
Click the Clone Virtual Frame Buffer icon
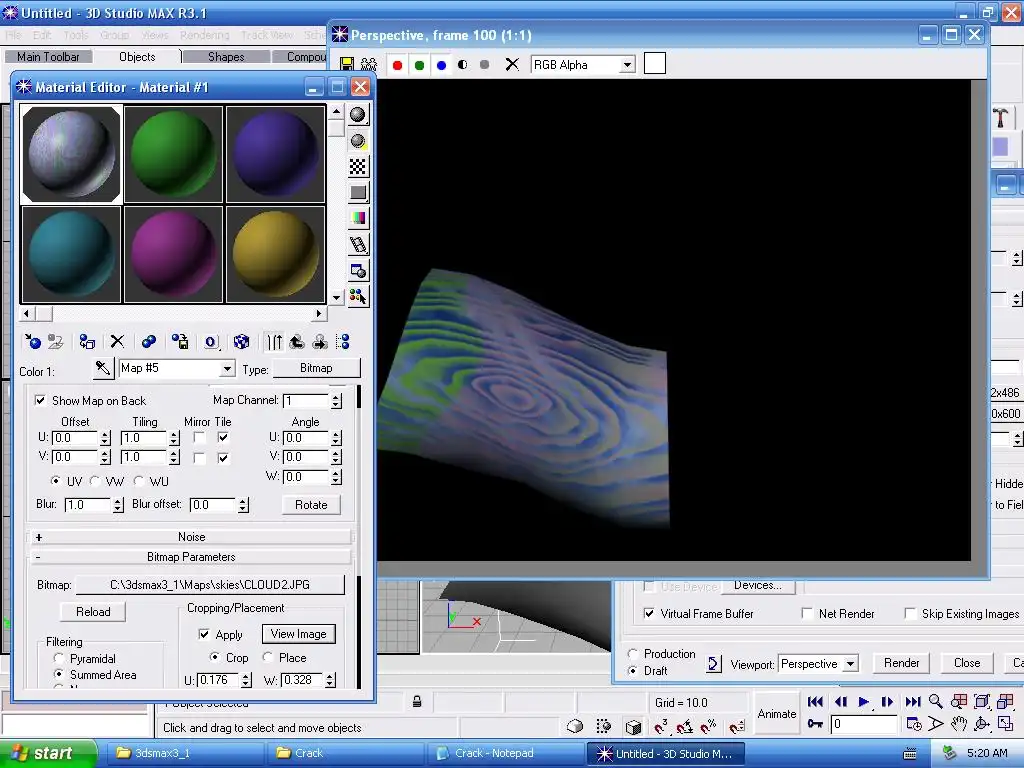coord(369,65)
